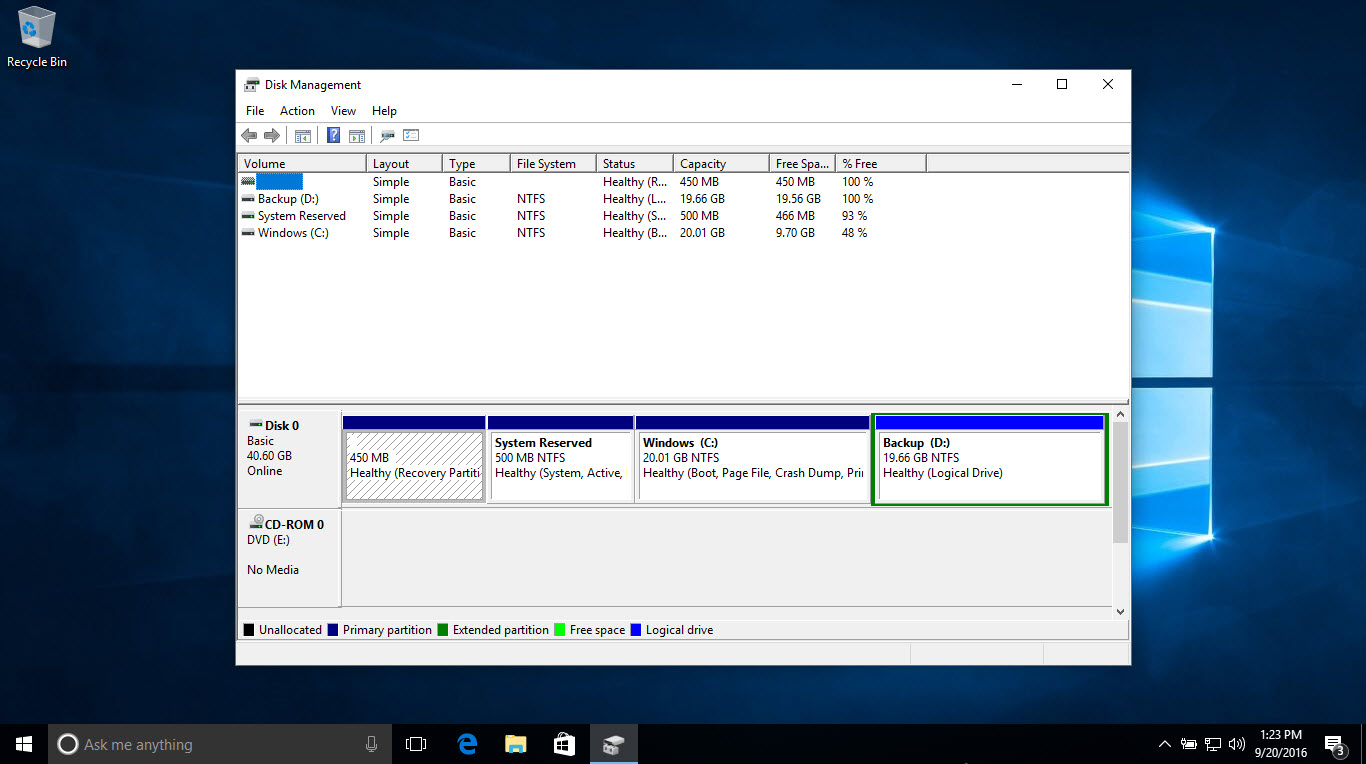1366x764 pixels.
Task: Select the System Reserved volume name
Action: point(302,216)
